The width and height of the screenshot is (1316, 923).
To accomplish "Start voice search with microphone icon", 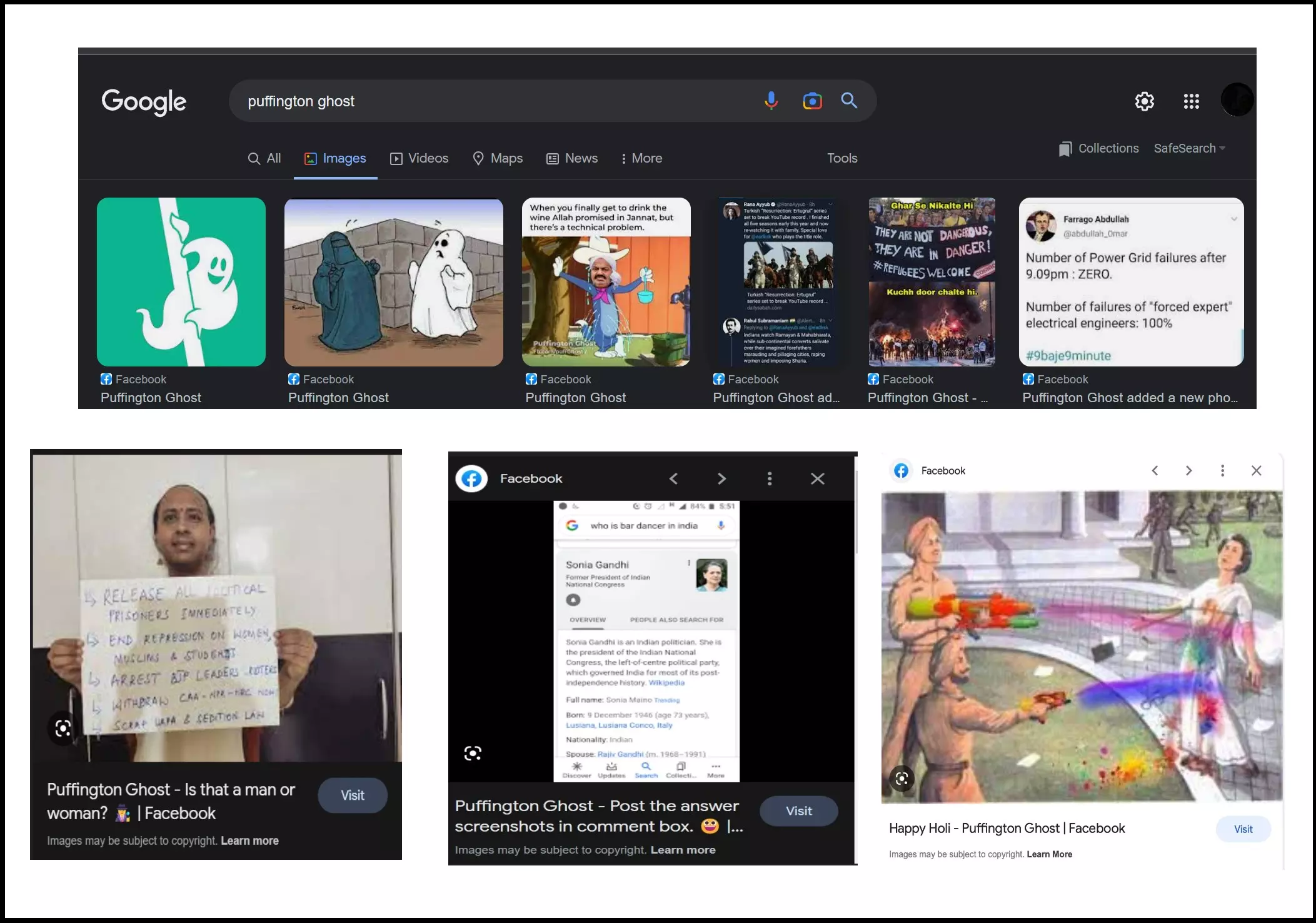I will point(771,101).
